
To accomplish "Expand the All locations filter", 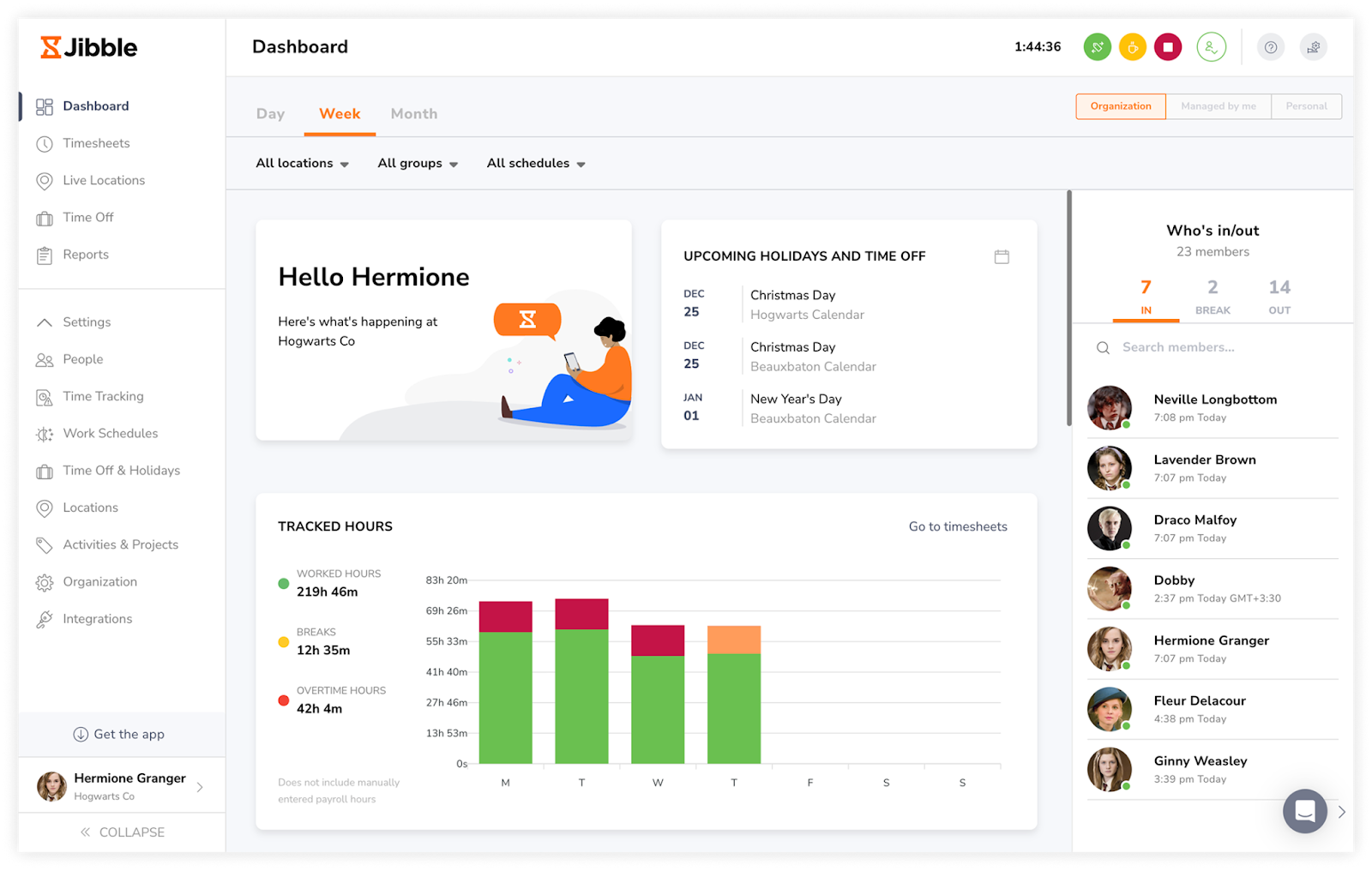I will 302,164.
